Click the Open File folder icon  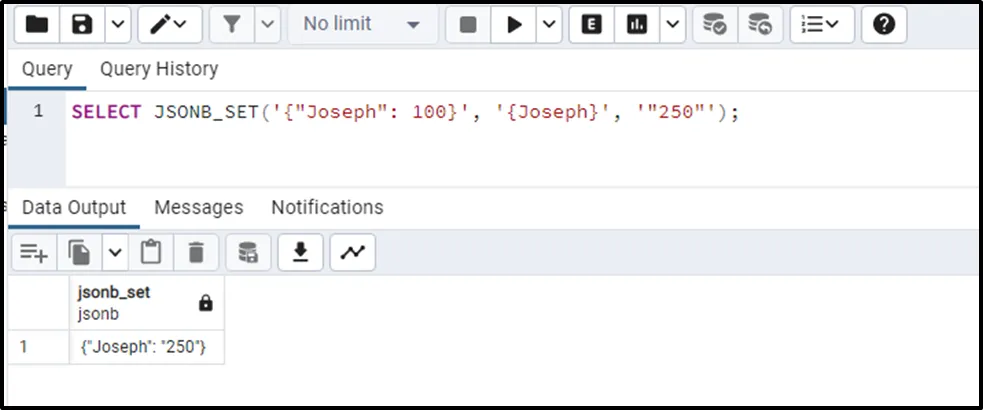coord(36,25)
